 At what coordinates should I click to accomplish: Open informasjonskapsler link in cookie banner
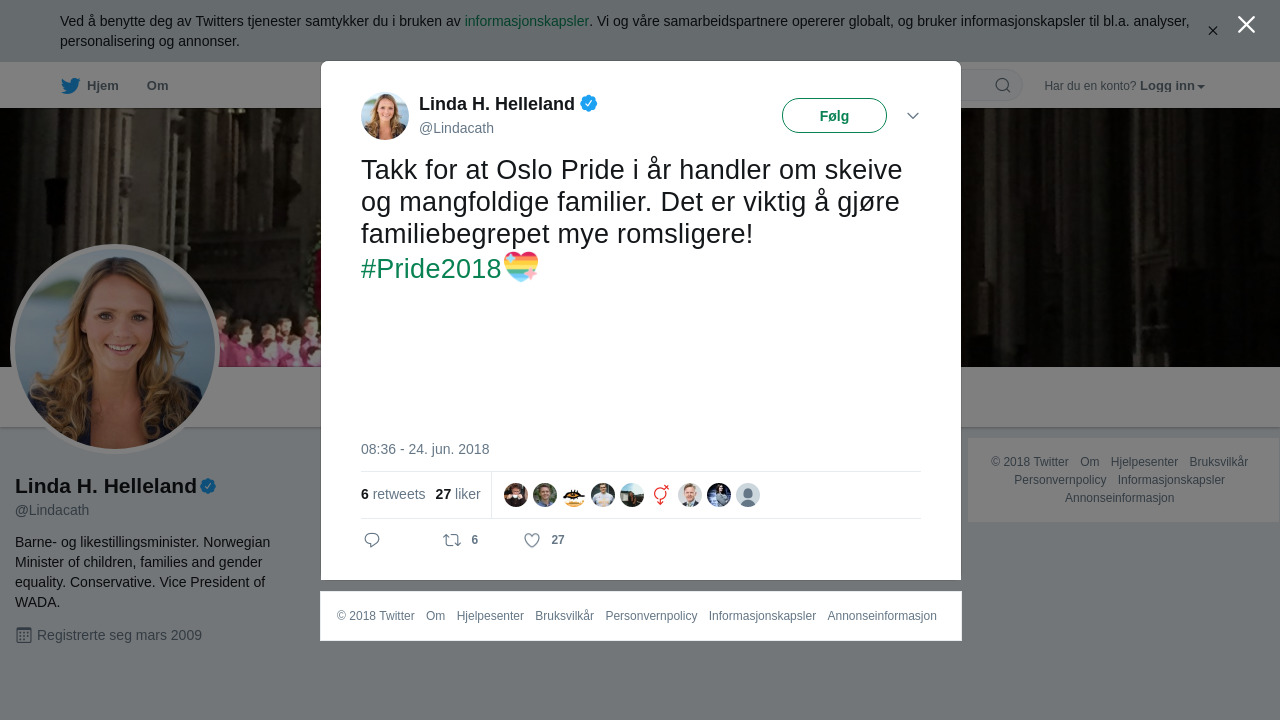coord(527,21)
